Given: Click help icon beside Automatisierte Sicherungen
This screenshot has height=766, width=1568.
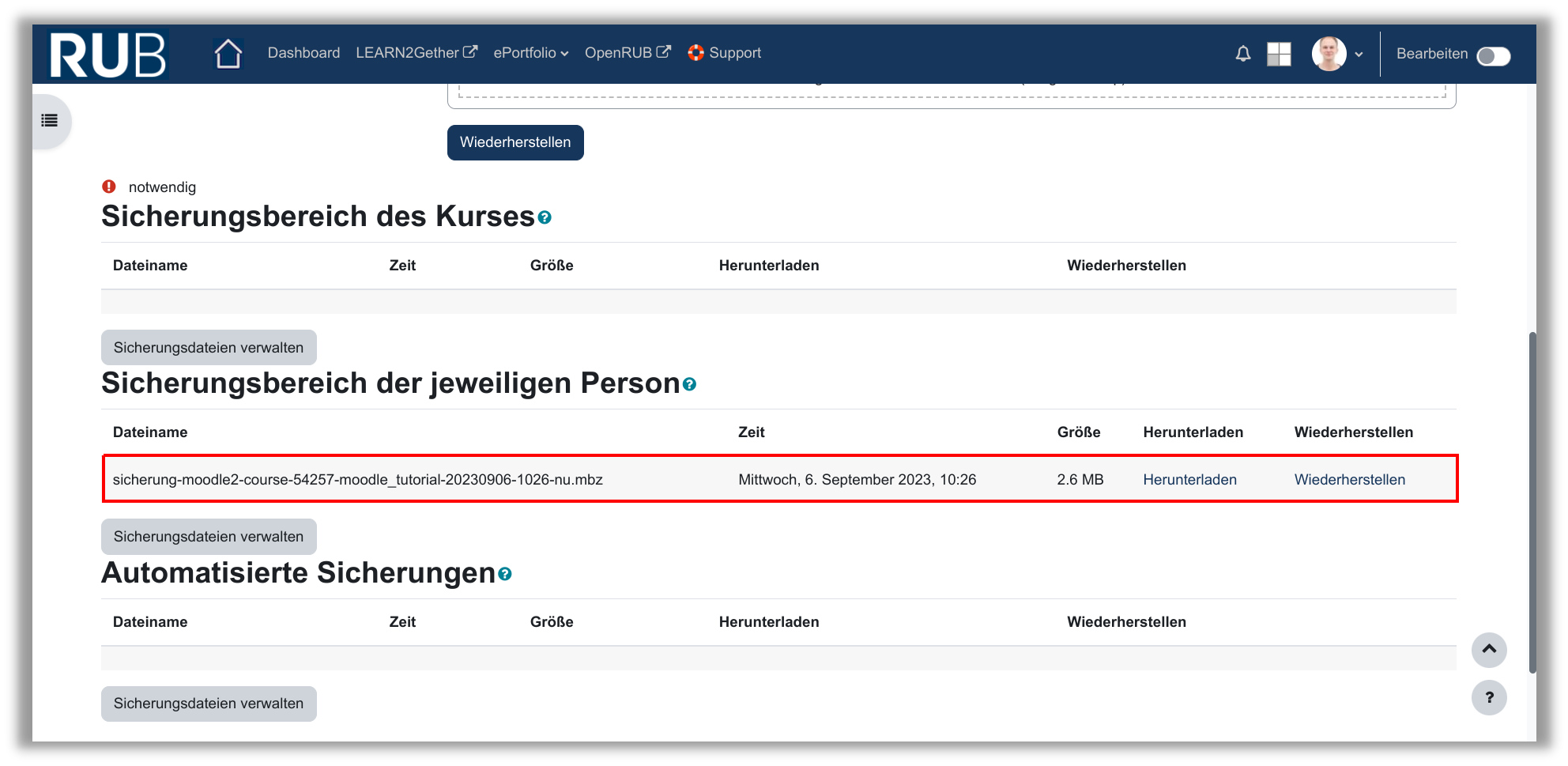Looking at the screenshot, I should (505, 574).
